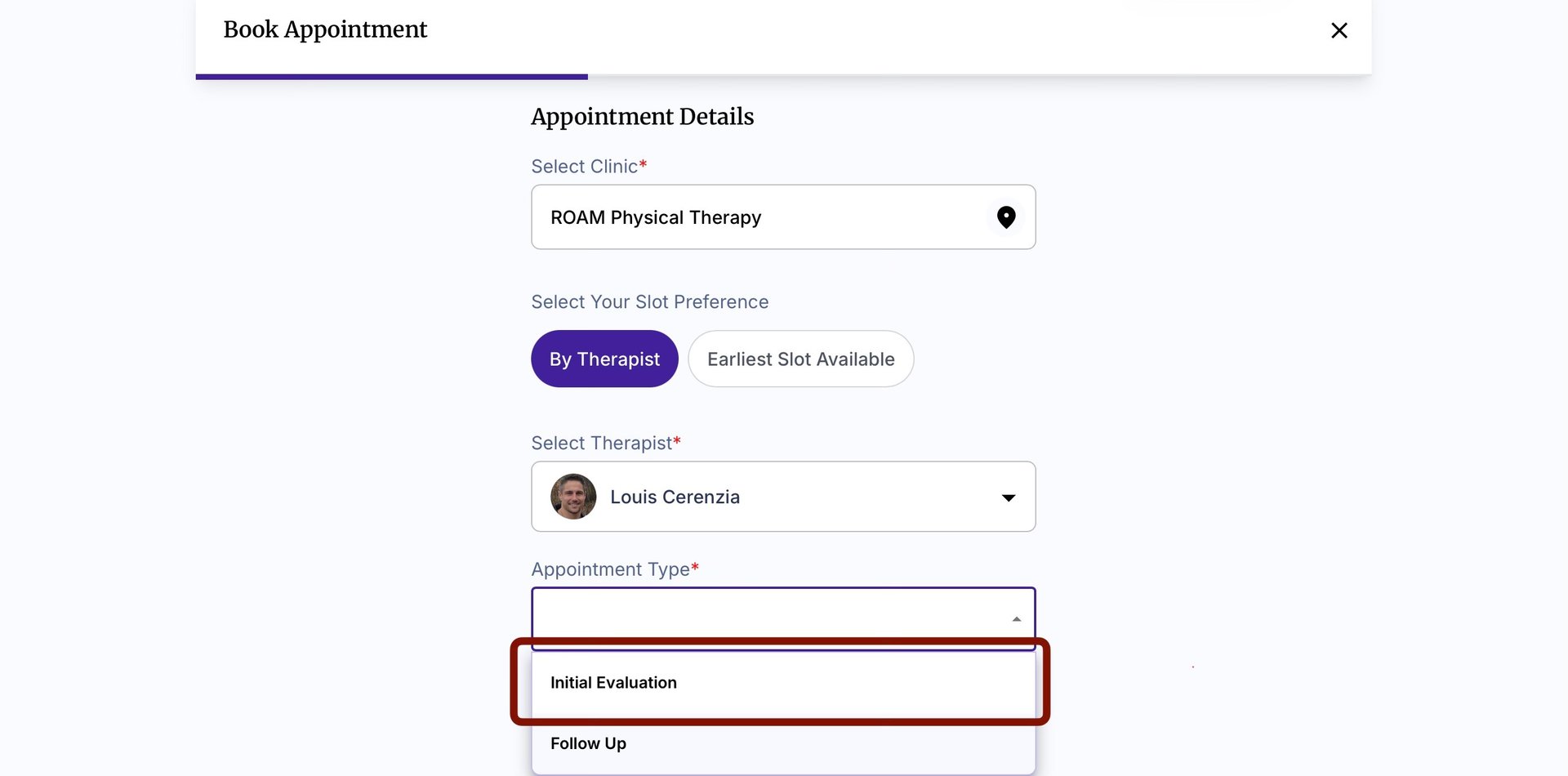Click the Appointment Details heading
The image size is (1568, 776).
[642, 117]
